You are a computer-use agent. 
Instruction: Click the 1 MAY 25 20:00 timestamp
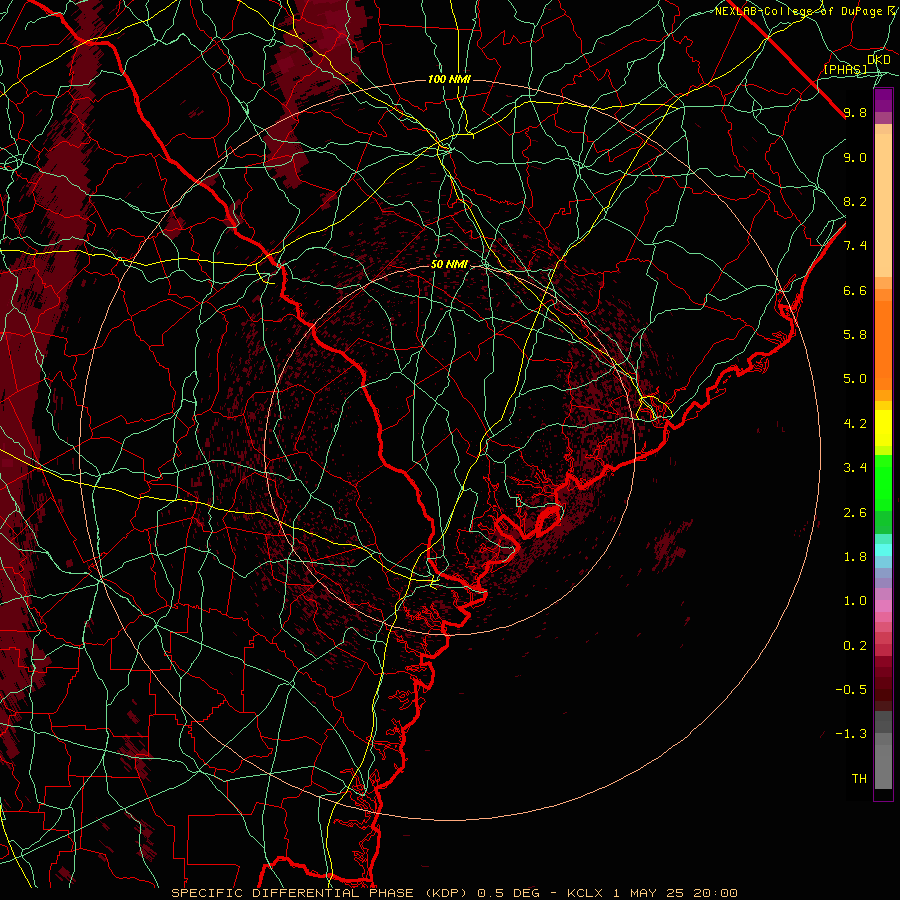(676, 893)
